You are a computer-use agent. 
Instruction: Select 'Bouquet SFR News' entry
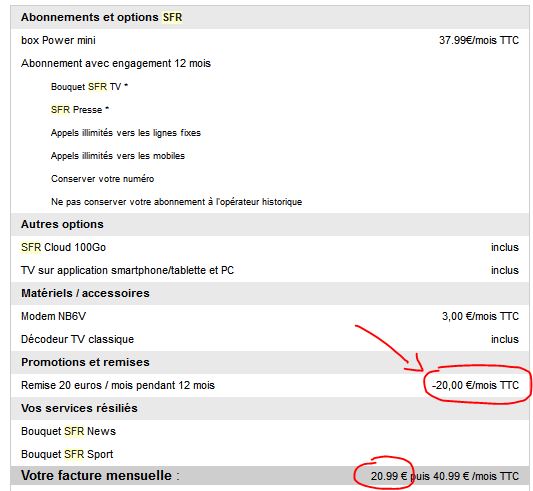point(68,431)
